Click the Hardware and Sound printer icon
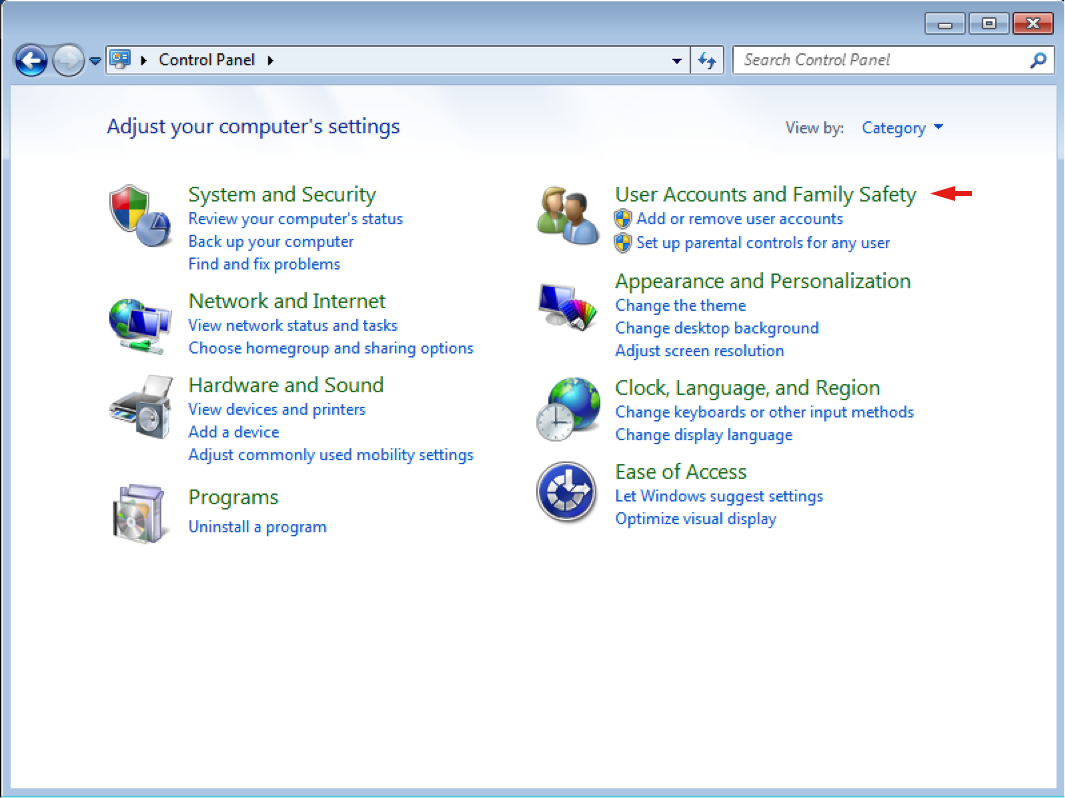The width and height of the screenshot is (1065, 798). coord(138,408)
